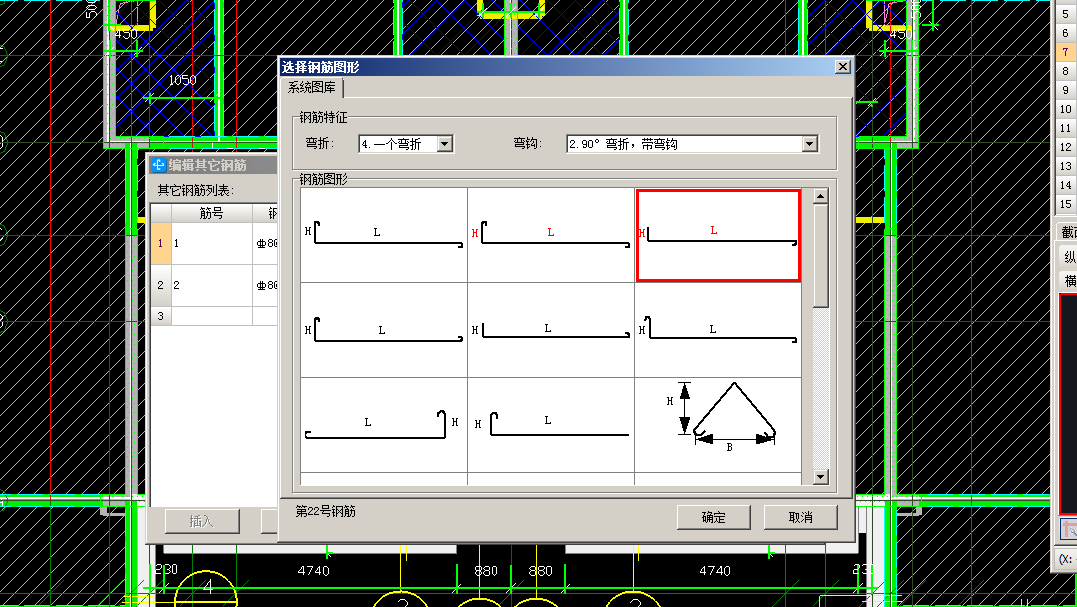Open the 弯折 bend-type dropdown

445,144
